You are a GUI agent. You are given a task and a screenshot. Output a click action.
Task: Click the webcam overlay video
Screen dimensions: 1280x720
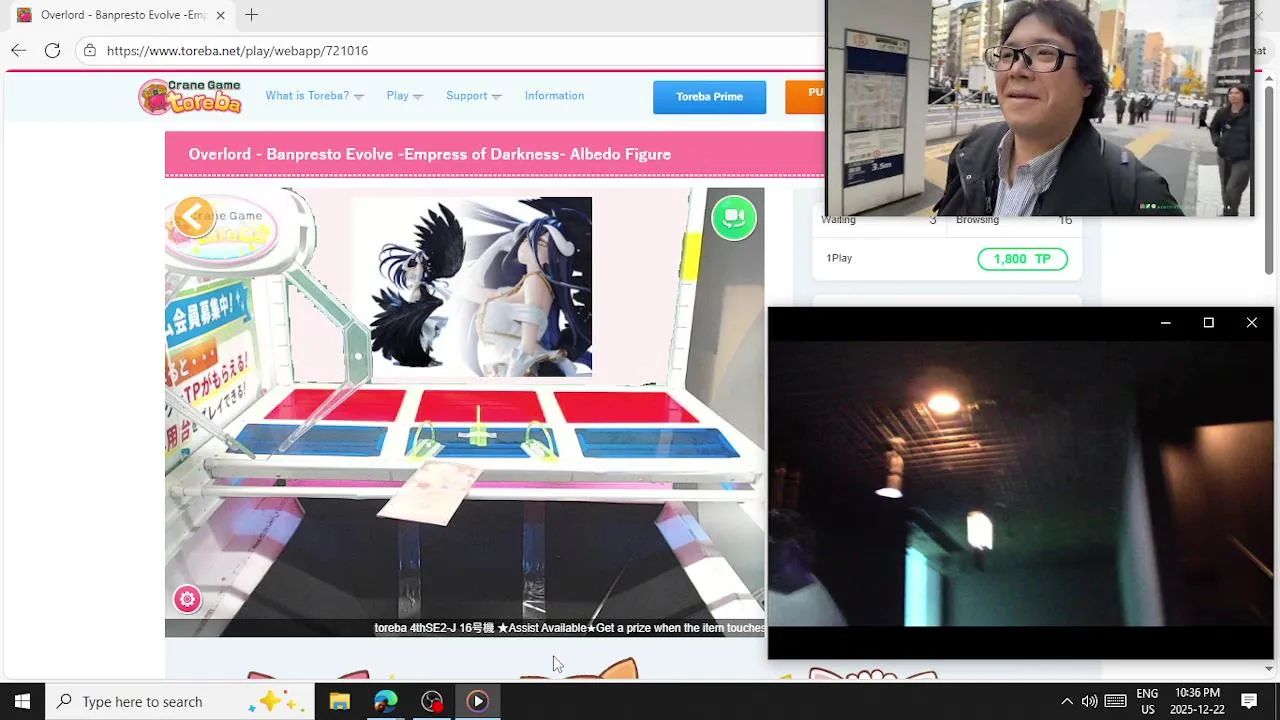point(1039,108)
